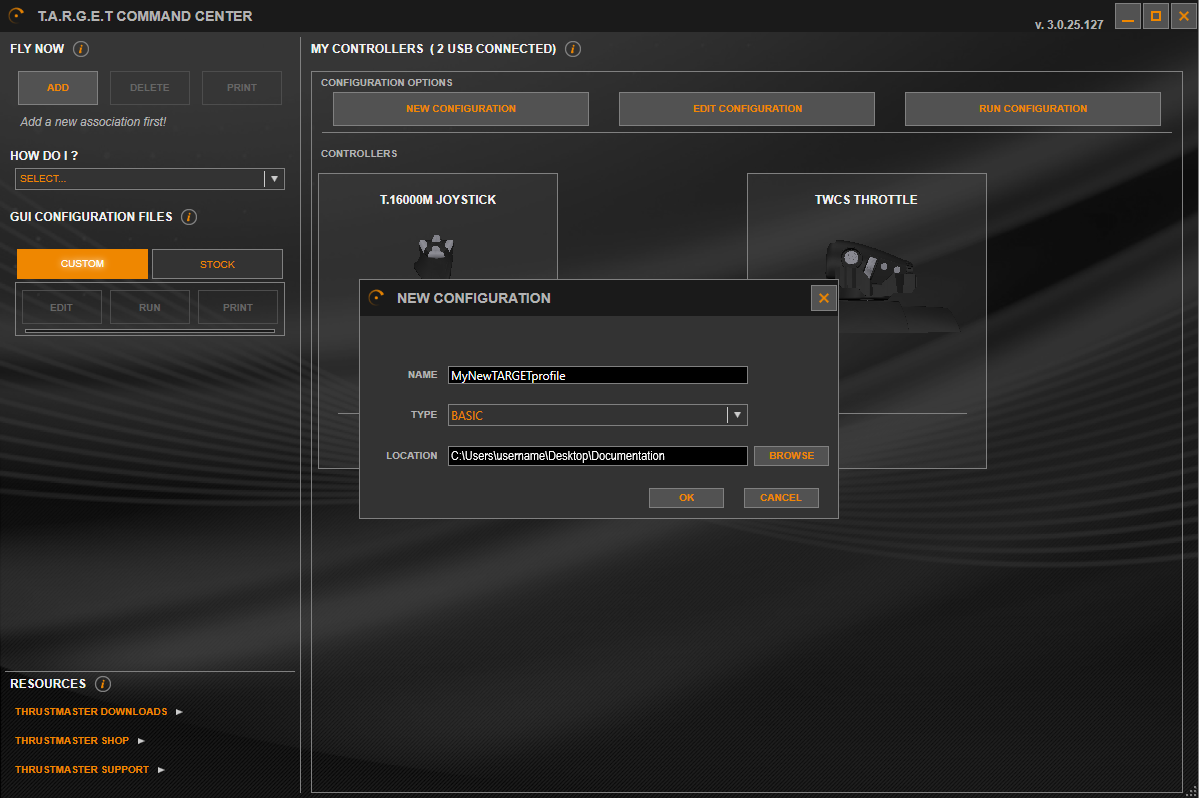
Task: Click the T.16000M JOYSTICK label
Action: [438, 200]
